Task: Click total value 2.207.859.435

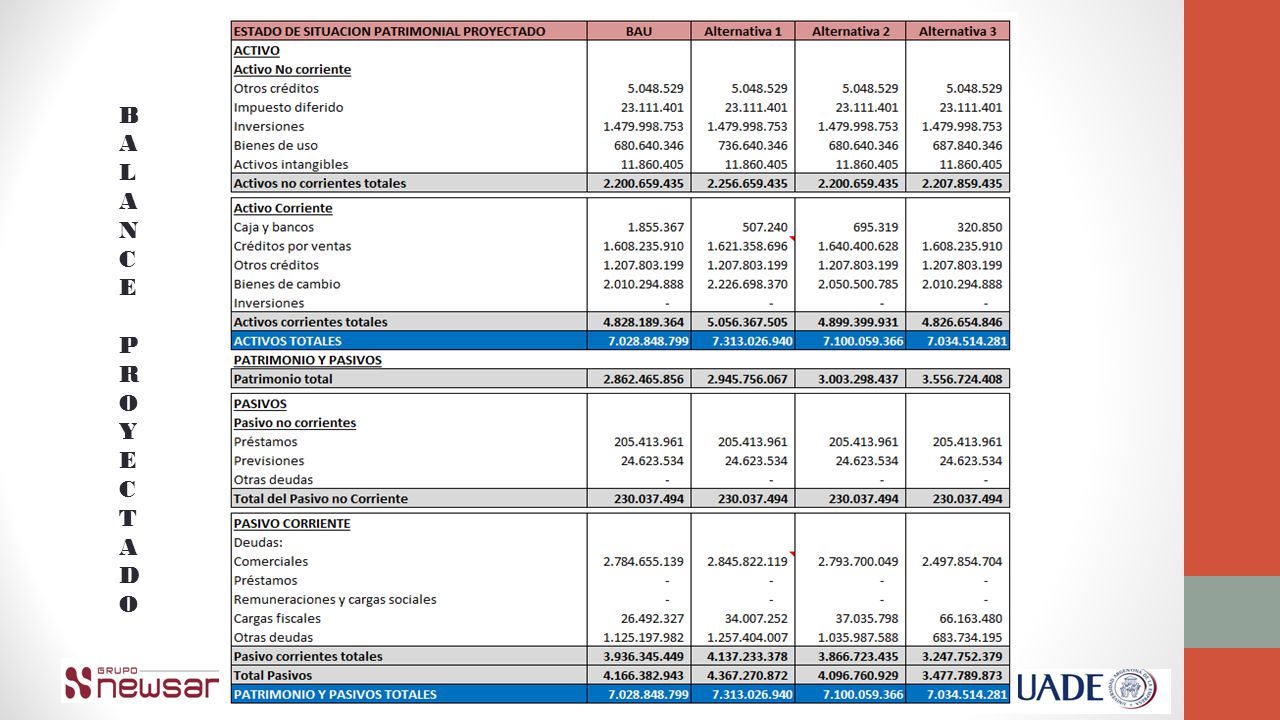Action: click(x=961, y=184)
